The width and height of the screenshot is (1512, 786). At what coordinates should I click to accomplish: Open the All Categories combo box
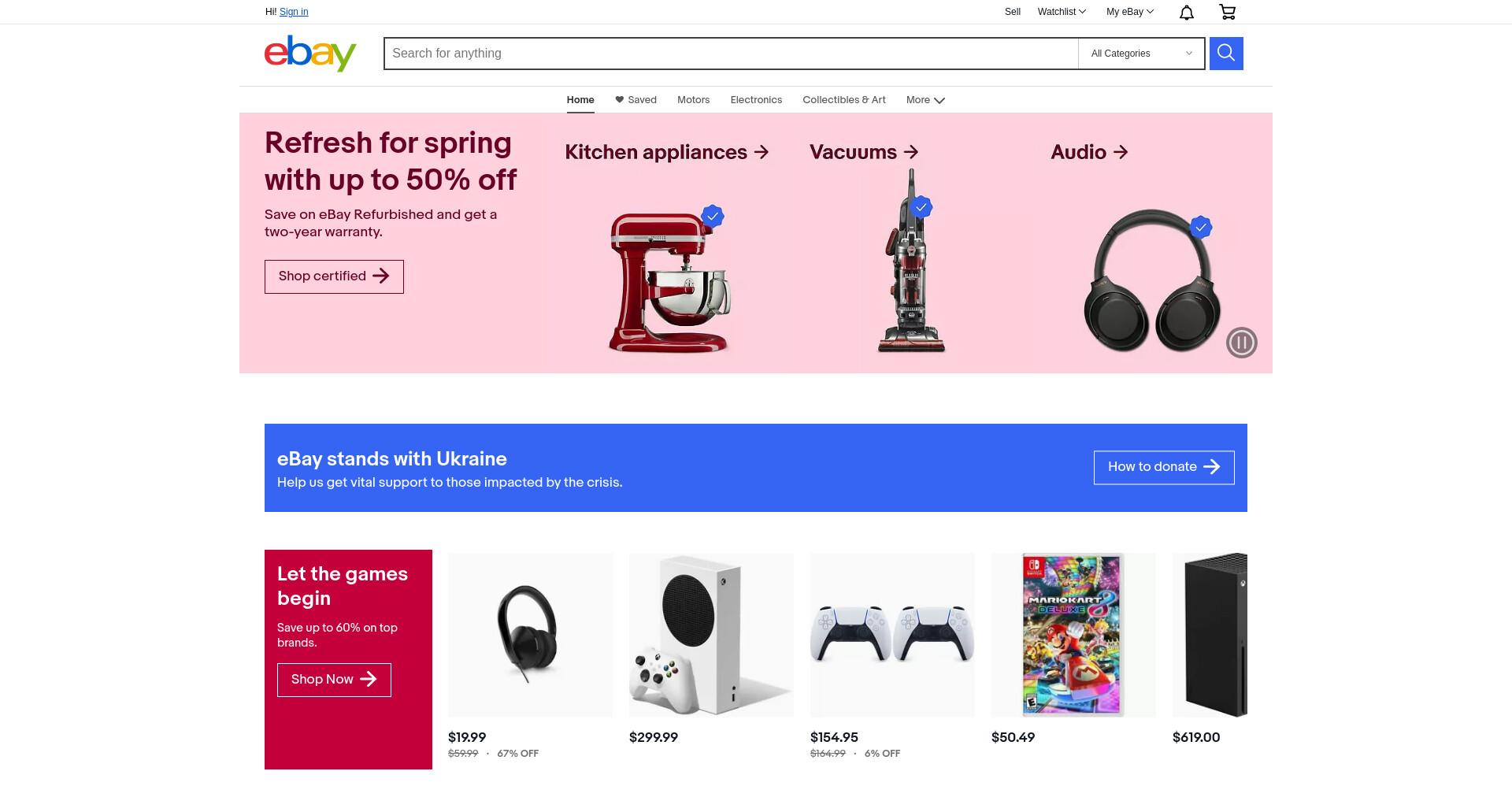(x=1141, y=54)
